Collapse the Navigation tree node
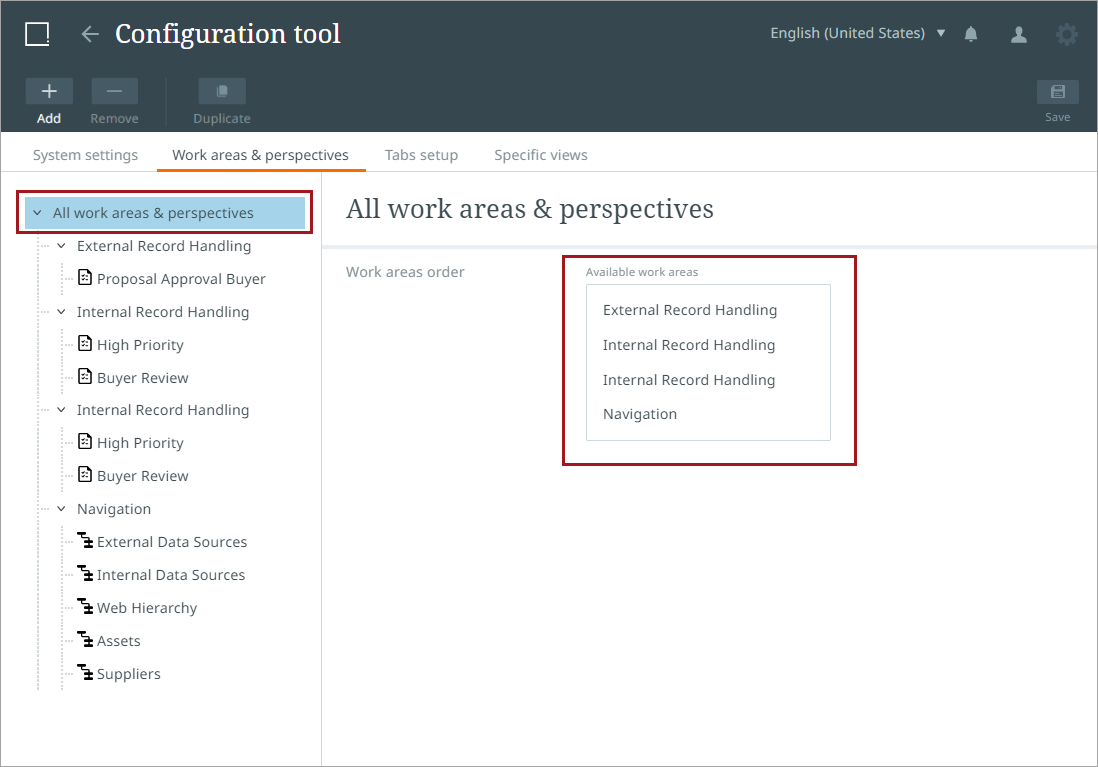 tap(61, 509)
